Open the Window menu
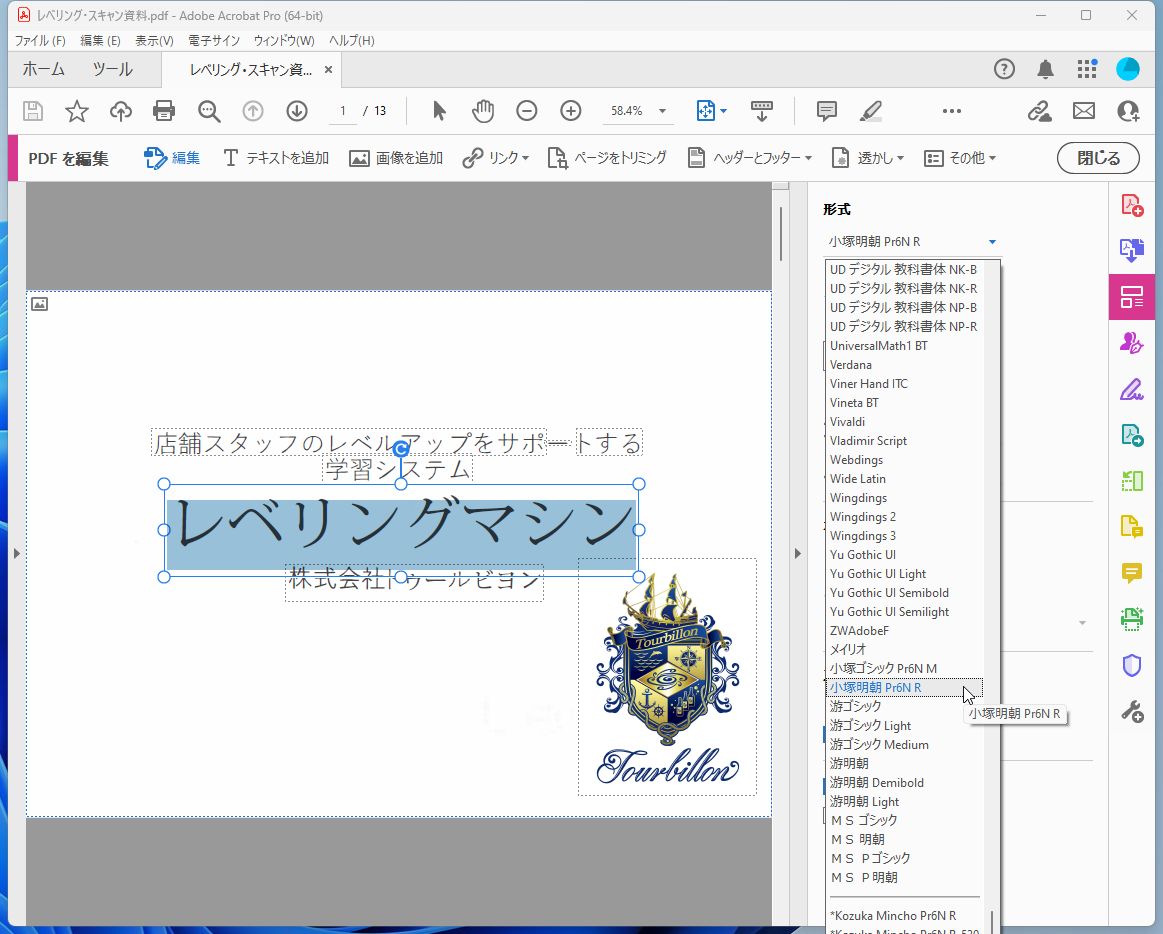 284,41
